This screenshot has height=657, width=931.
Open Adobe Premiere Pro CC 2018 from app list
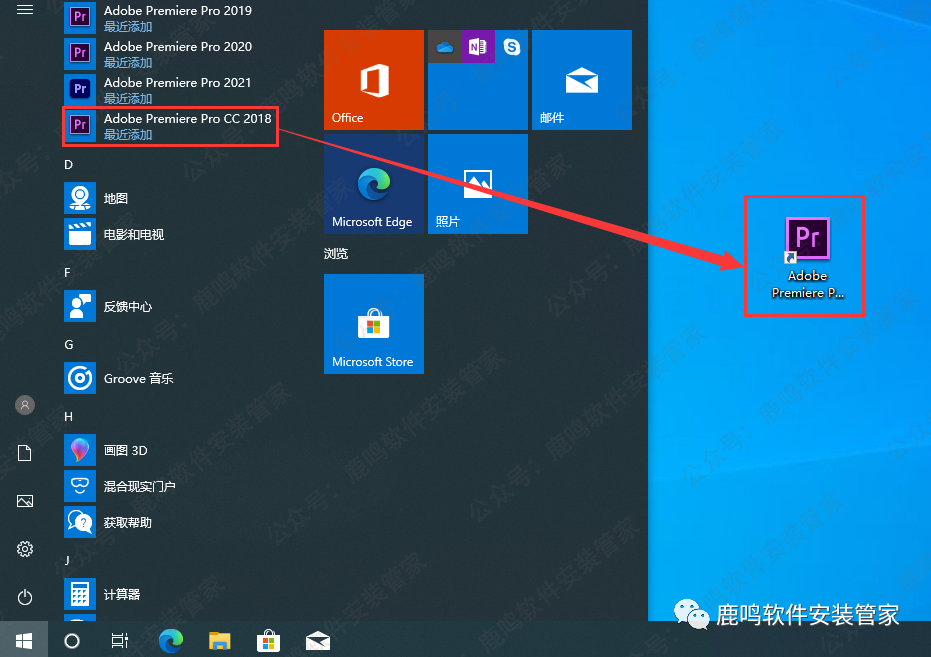tap(170, 125)
